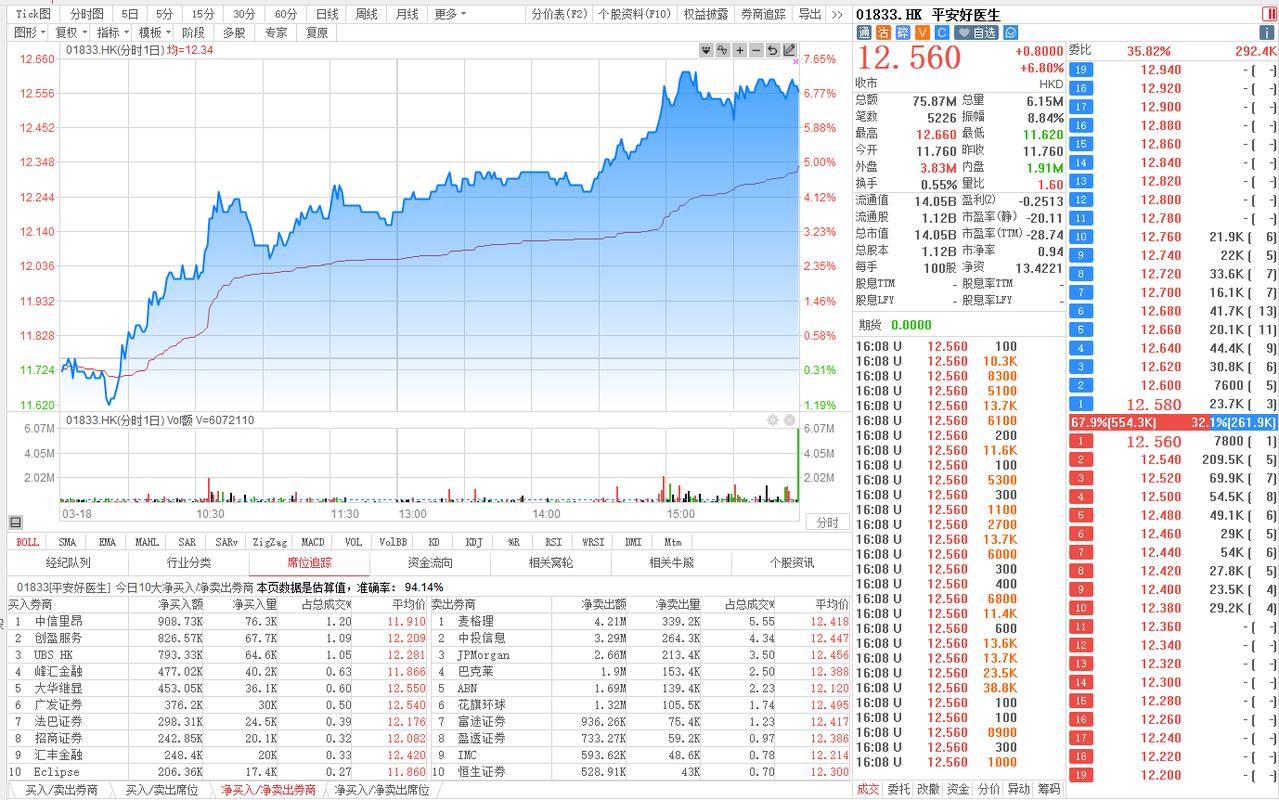Click the chart undo arrow icon
1279x800 pixels.
773,50
